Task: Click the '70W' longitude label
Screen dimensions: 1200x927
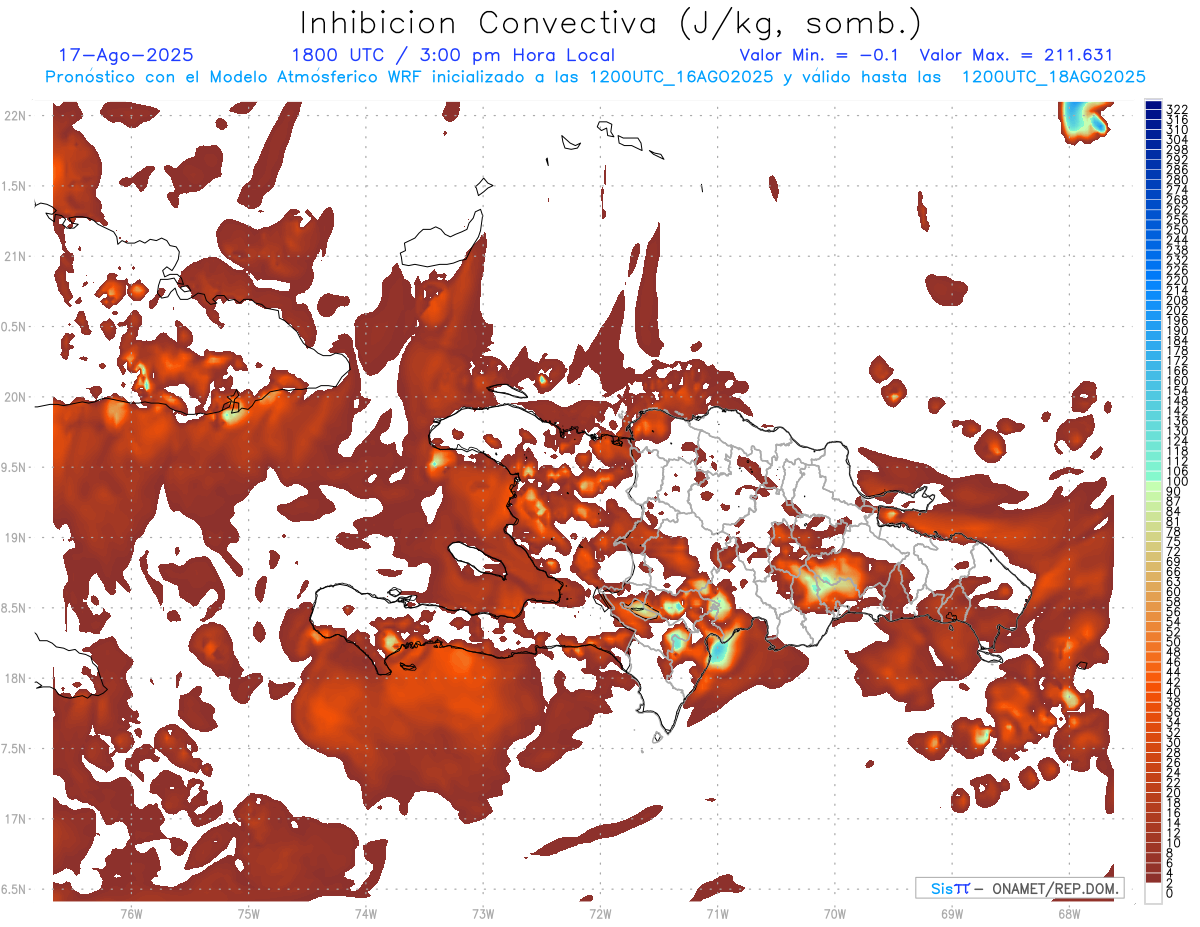Action: [834, 913]
